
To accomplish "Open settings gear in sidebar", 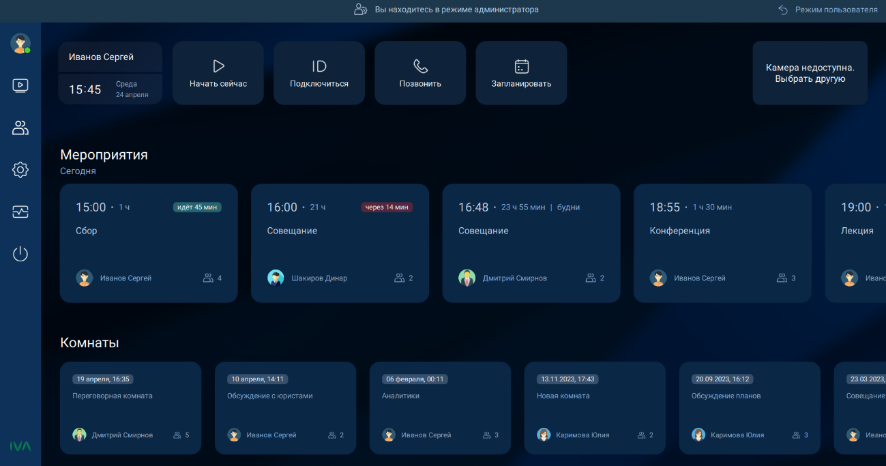I will pyautogui.click(x=20, y=170).
